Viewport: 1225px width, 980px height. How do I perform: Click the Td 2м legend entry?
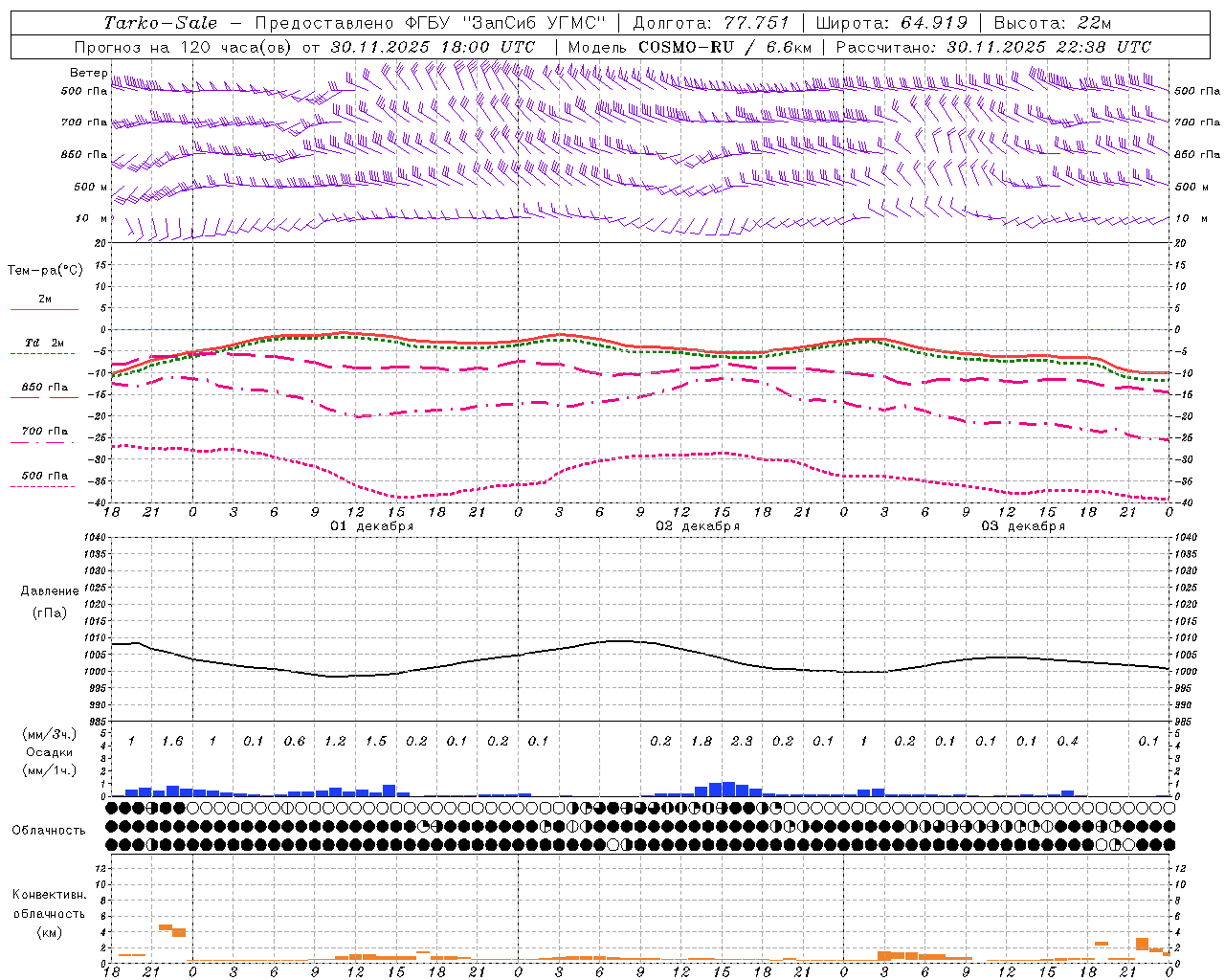(45, 343)
